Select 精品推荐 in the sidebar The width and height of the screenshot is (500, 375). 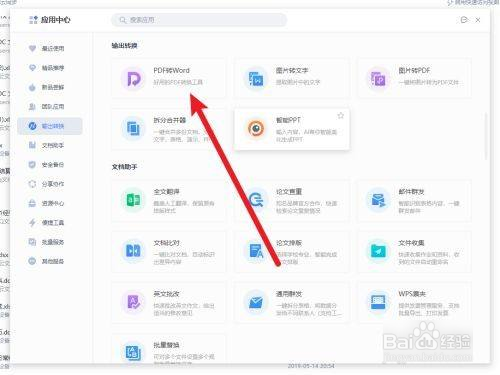50,68
